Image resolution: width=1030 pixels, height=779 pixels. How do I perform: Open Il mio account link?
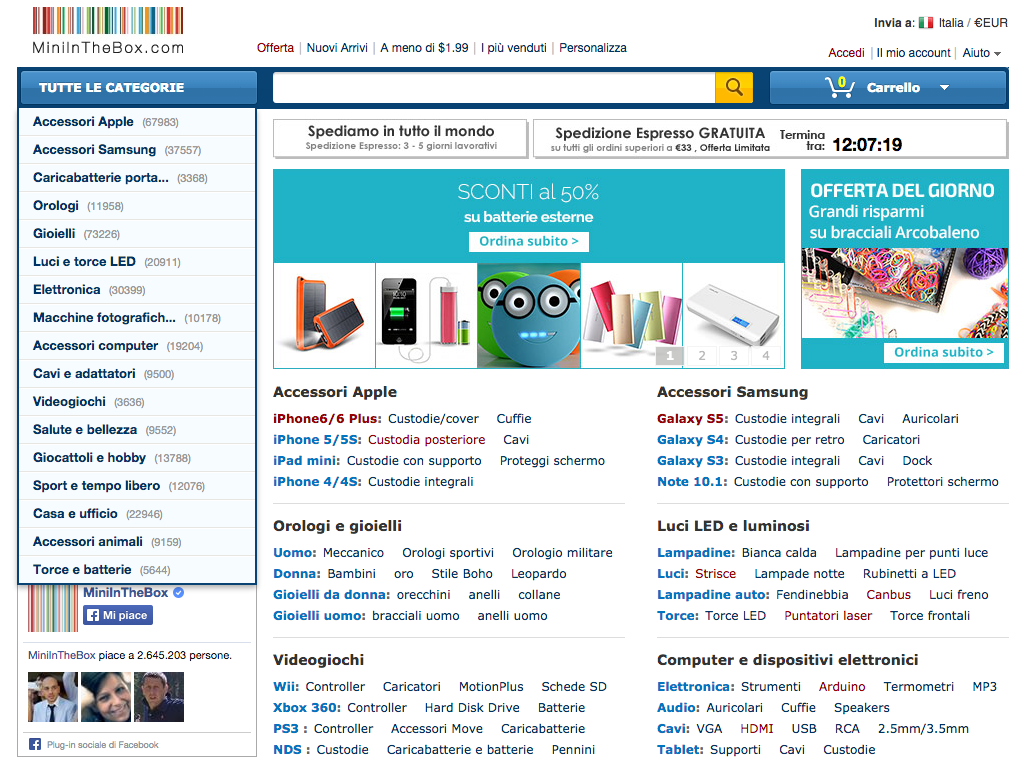coord(913,53)
